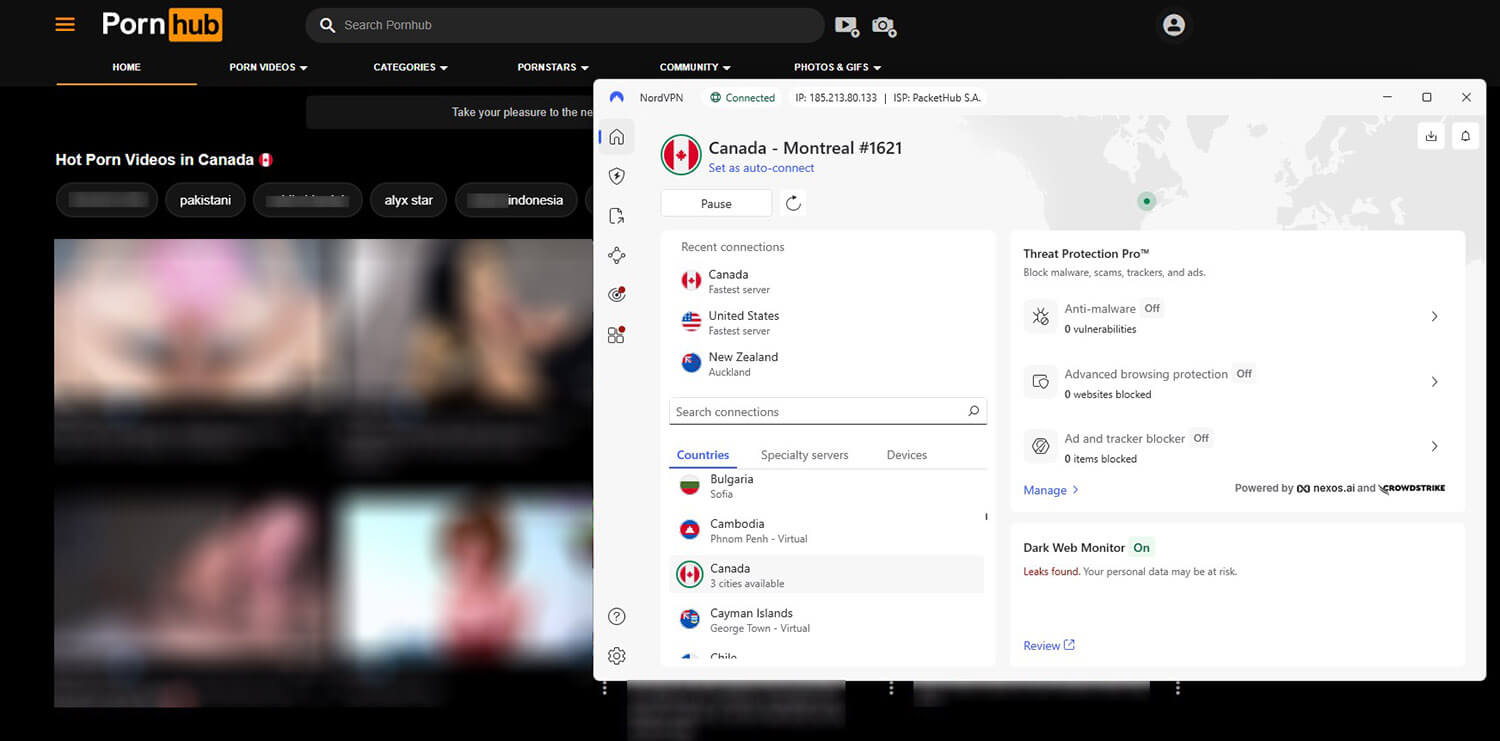
Task: Open the Community dropdown in site navigation
Action: point(695,67)
